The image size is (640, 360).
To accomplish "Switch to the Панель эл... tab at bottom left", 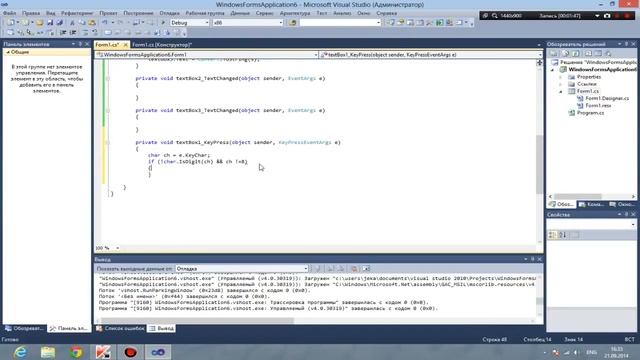I will click(x=69, y=328).
